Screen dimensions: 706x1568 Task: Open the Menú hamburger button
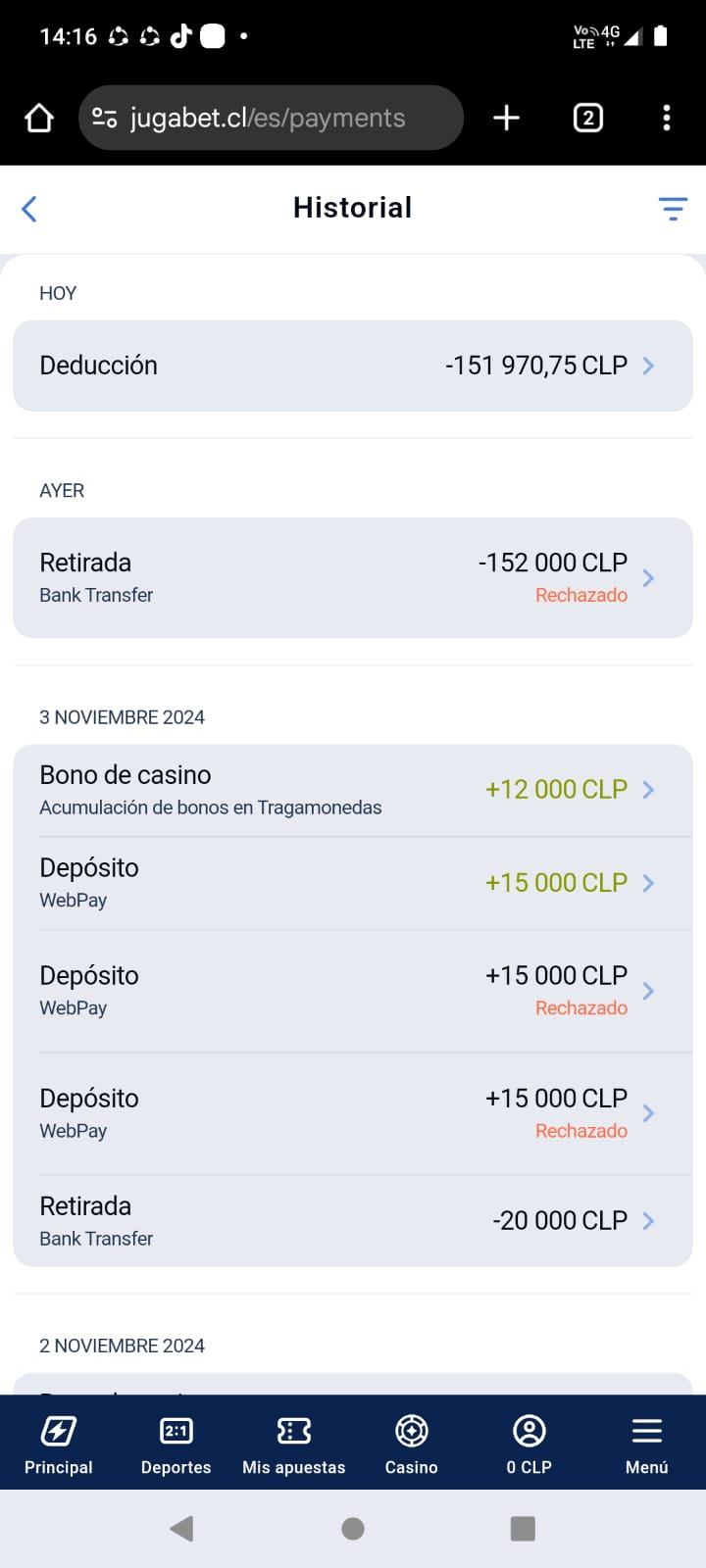coord(647,1444)
